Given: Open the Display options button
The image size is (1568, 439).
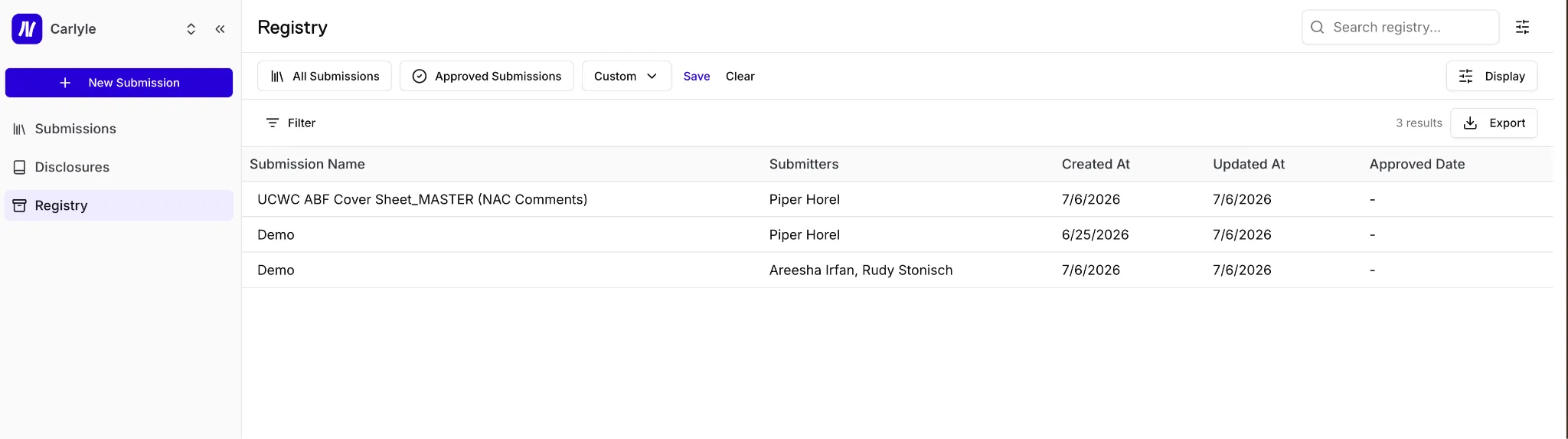Looking at the screenshot, I should click(x=1491, y=76).
